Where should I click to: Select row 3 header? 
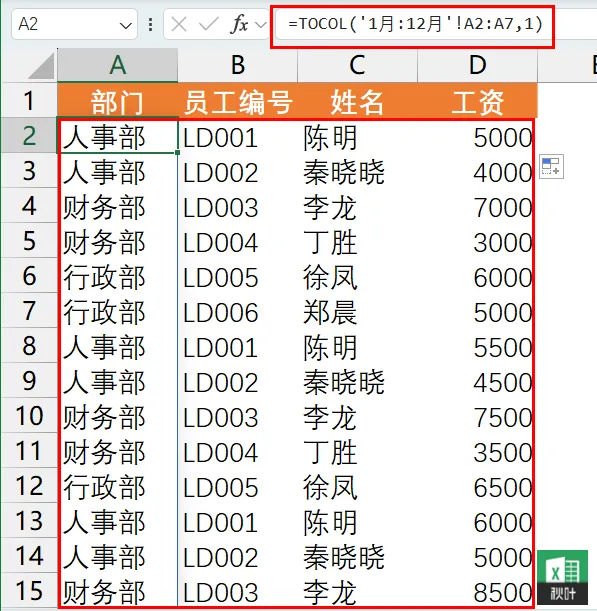(x=29, y=170)
